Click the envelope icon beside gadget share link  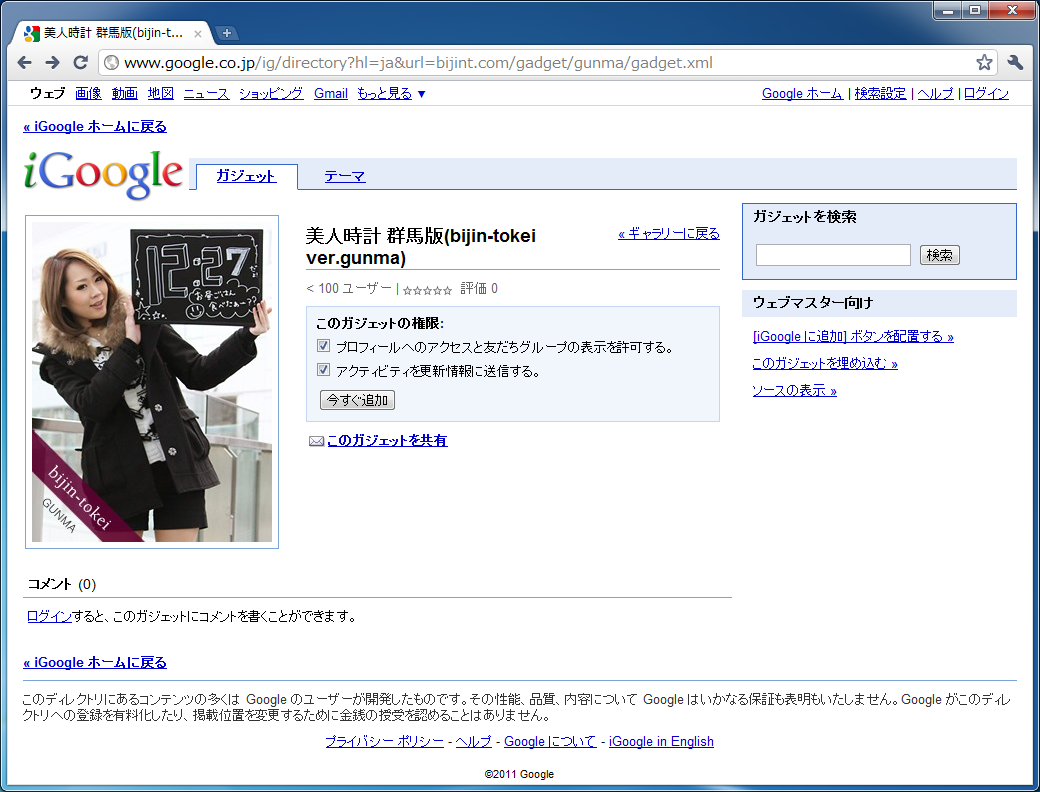316,441
